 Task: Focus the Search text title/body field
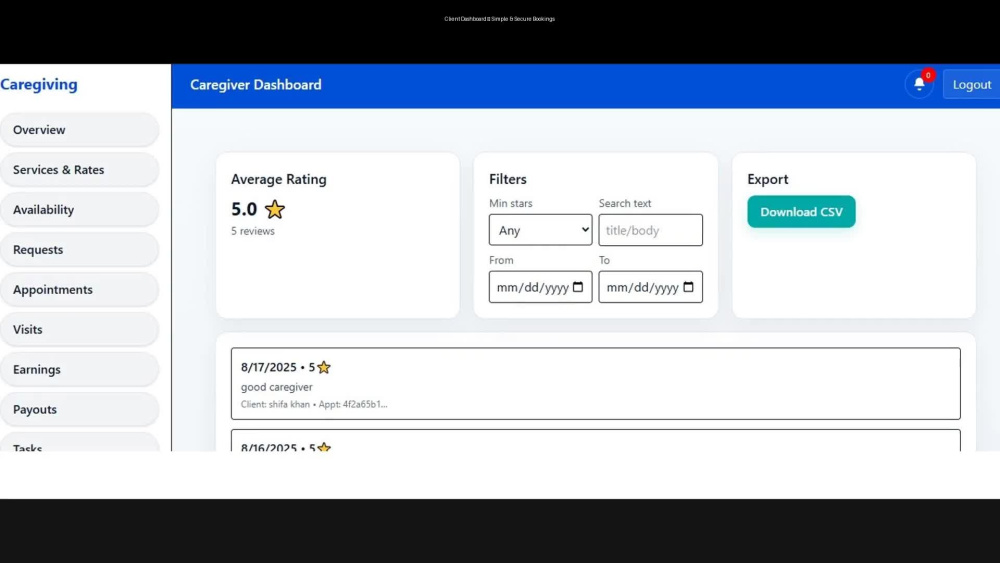coord(651,230)
